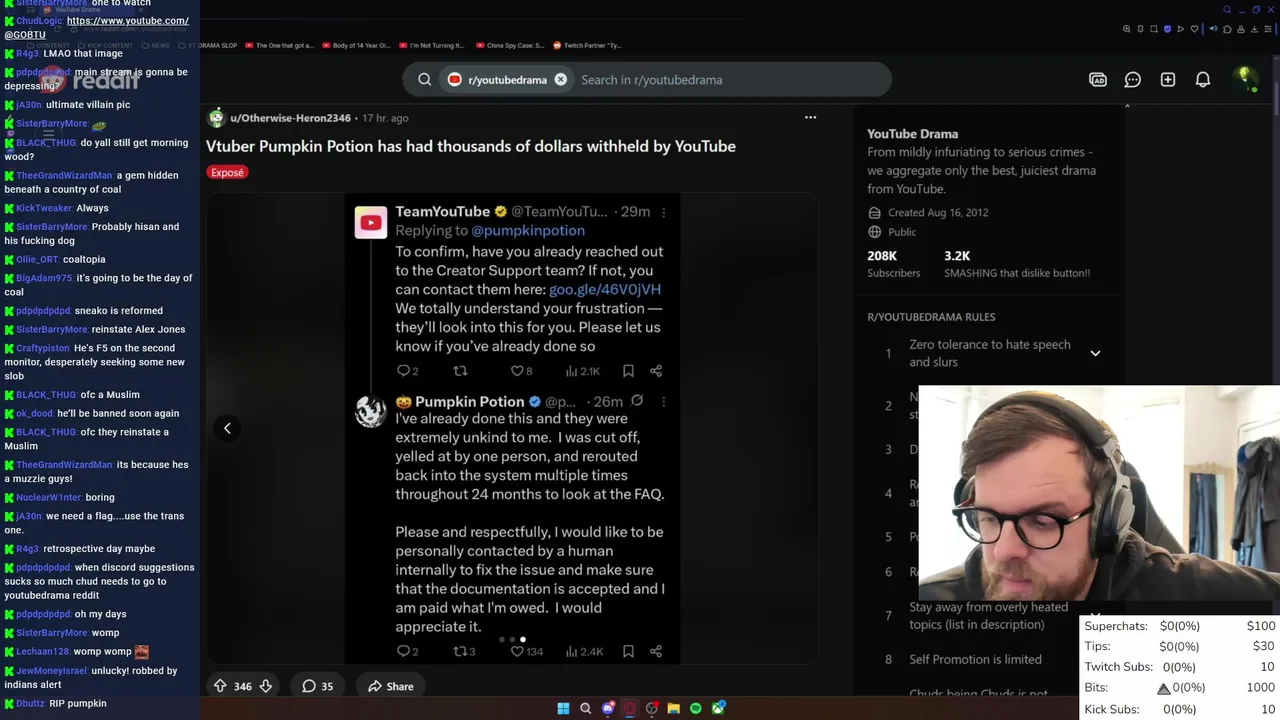Share icon on Pumpkin Potion tweet

tap(656, 651)
